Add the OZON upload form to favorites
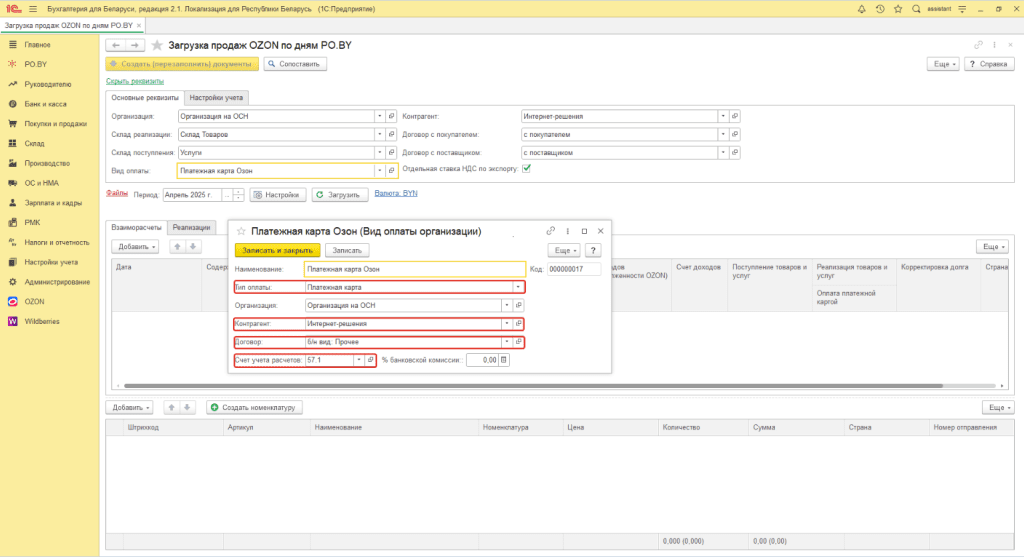 157,45
